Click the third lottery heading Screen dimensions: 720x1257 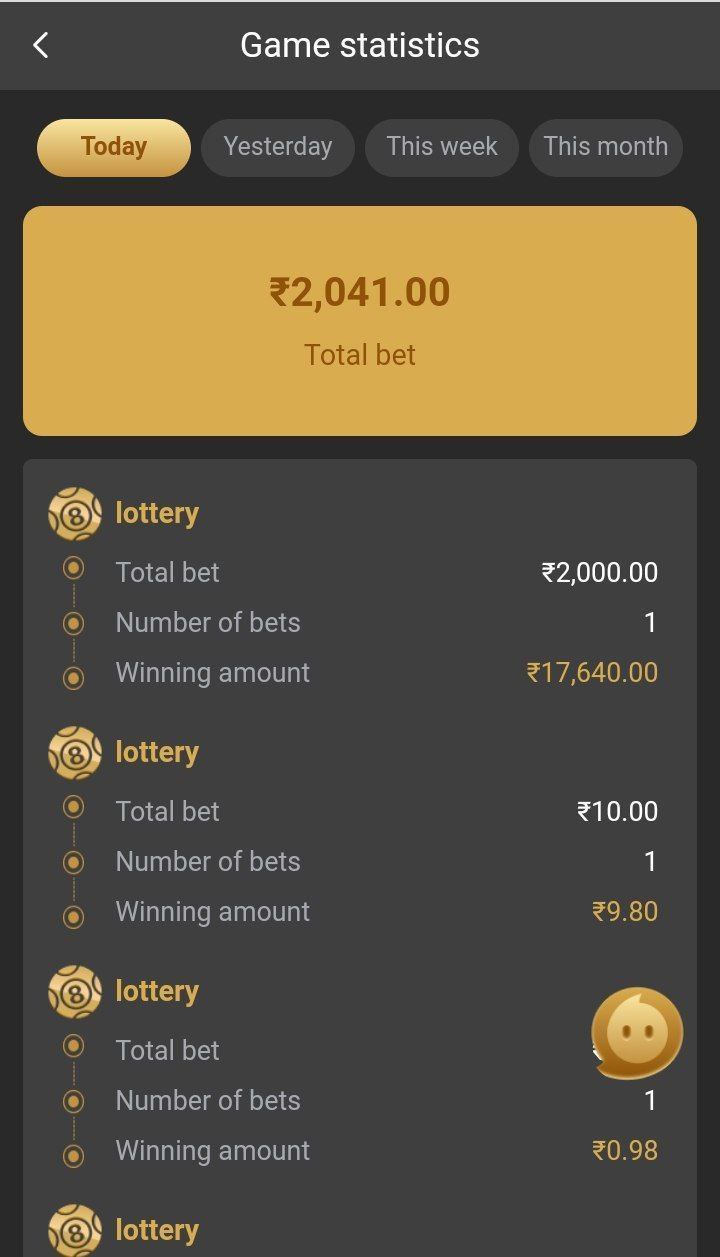[x=157, y=991]
